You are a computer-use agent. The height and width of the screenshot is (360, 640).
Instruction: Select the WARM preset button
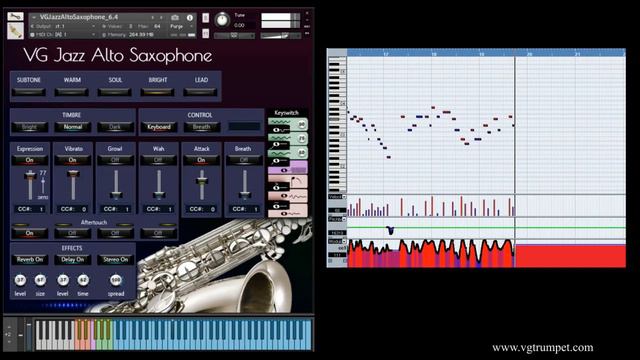72,92
